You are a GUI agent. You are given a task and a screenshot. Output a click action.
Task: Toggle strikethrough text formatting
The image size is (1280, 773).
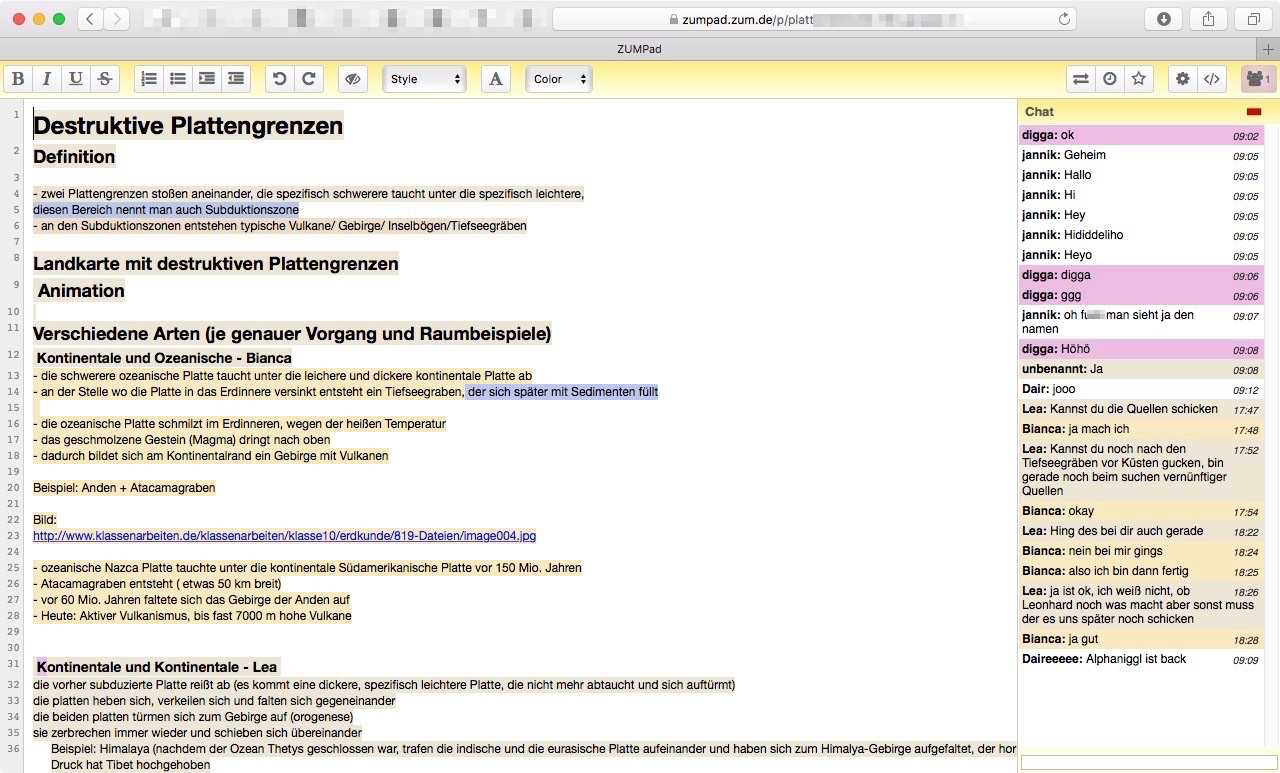(105, 79)
